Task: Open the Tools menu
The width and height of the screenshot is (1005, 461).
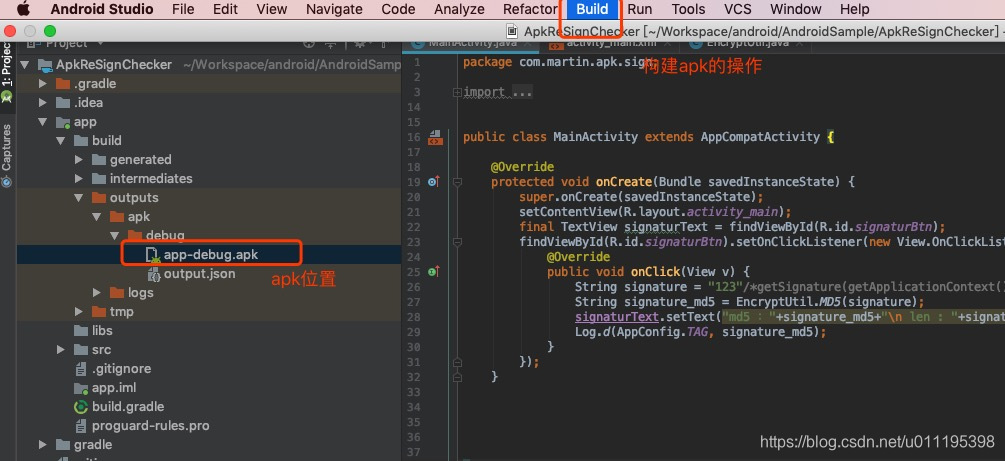Action: coord(688,9)
